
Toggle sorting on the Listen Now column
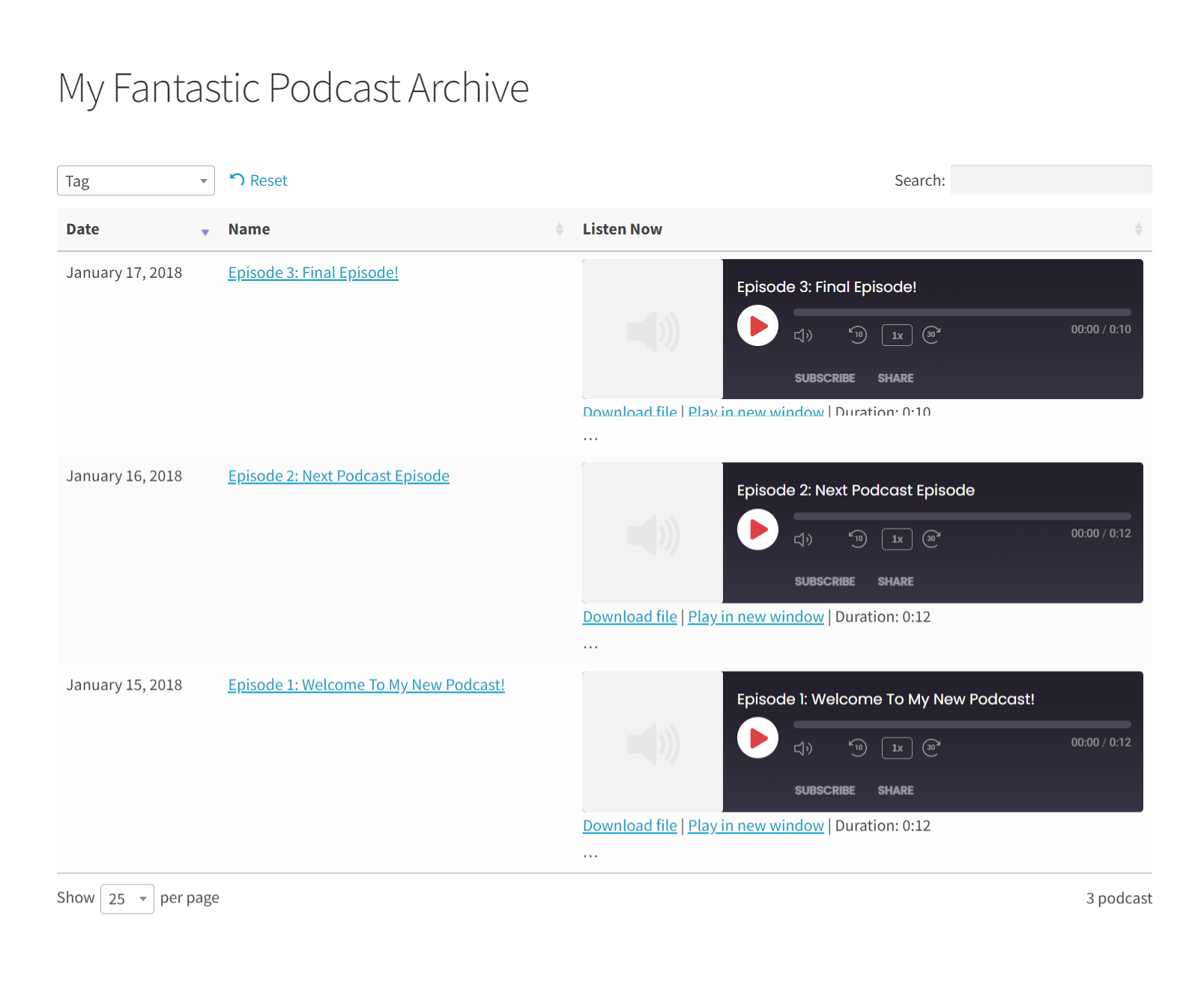pos(1138,228)
